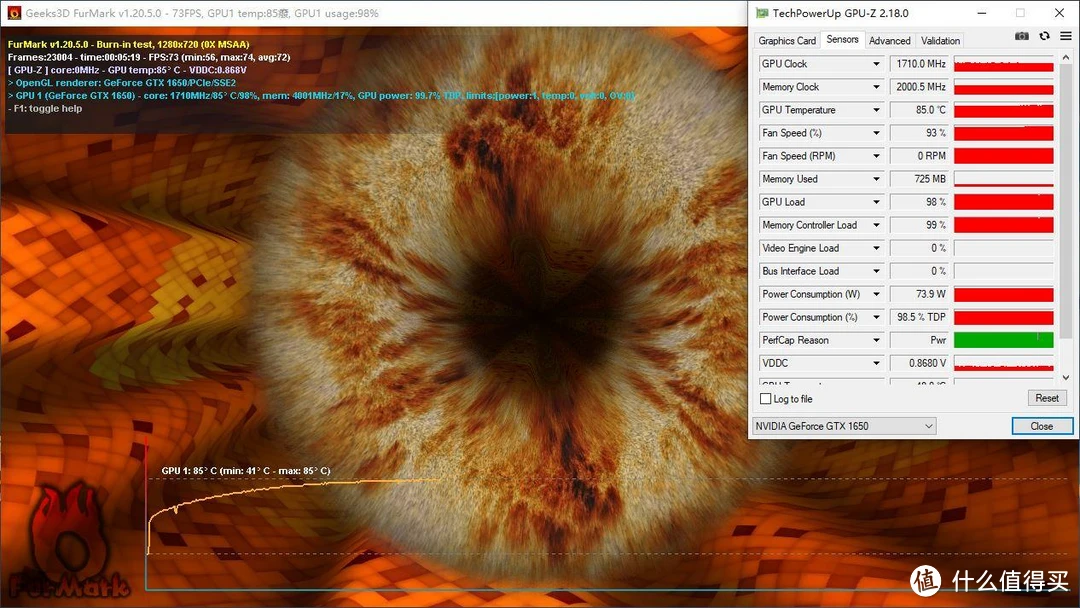The height and width of the screenshot is (608, 1080).
Task: Click the FurMark Frames and FPS stats line
Action: [x=149, y=57]
